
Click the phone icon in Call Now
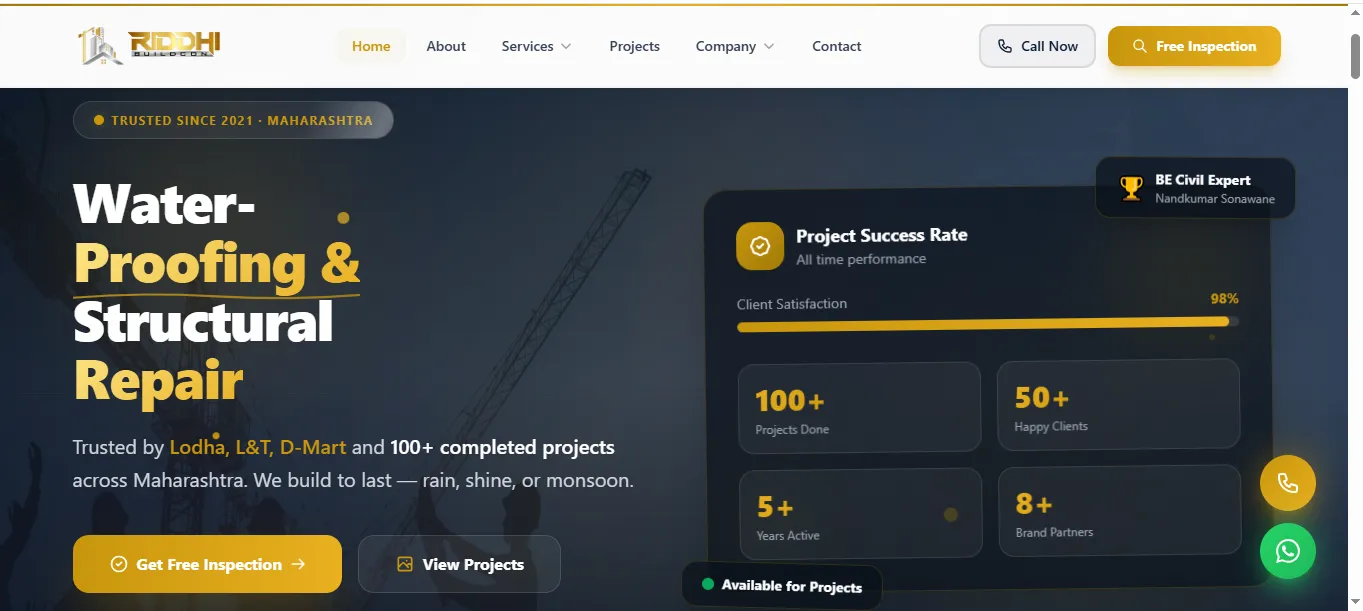(x=1005, y=46)
